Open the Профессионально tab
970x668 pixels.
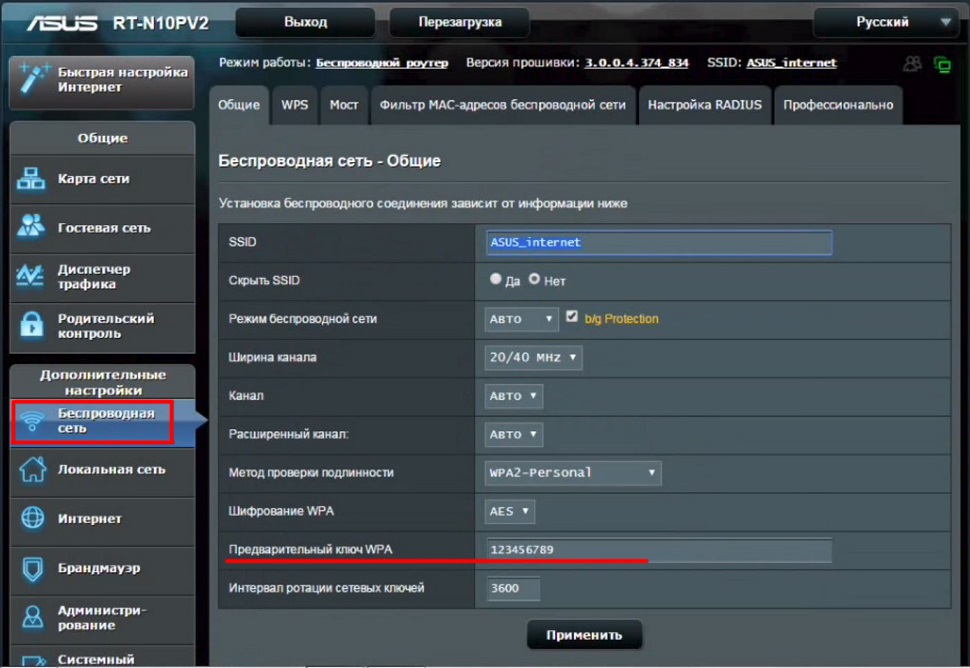(x=837, y=105)
